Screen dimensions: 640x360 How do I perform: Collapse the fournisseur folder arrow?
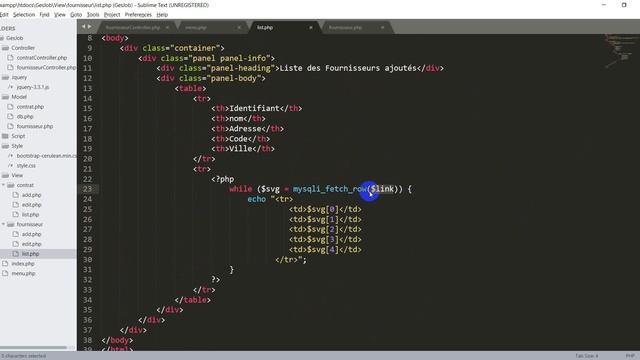[4, 224]
